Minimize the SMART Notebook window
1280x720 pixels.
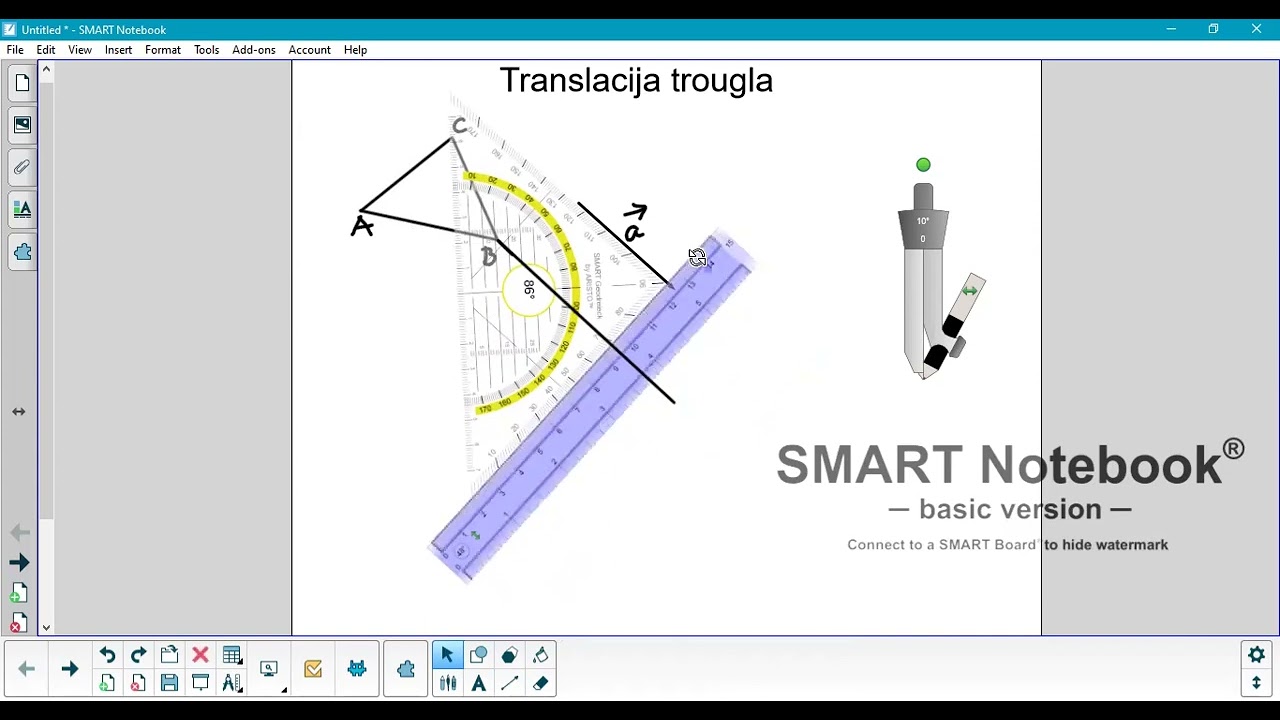[1170, 29]
